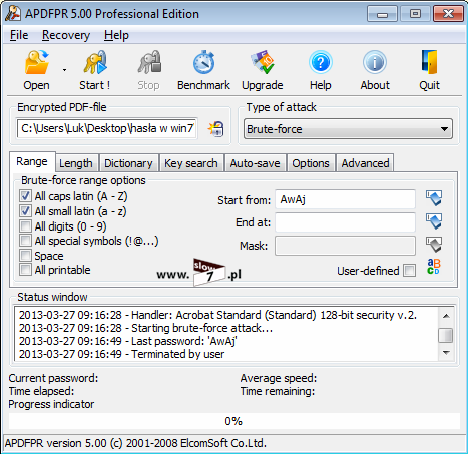Open the Help menu

pyautogui.click(x=116, y=35)
